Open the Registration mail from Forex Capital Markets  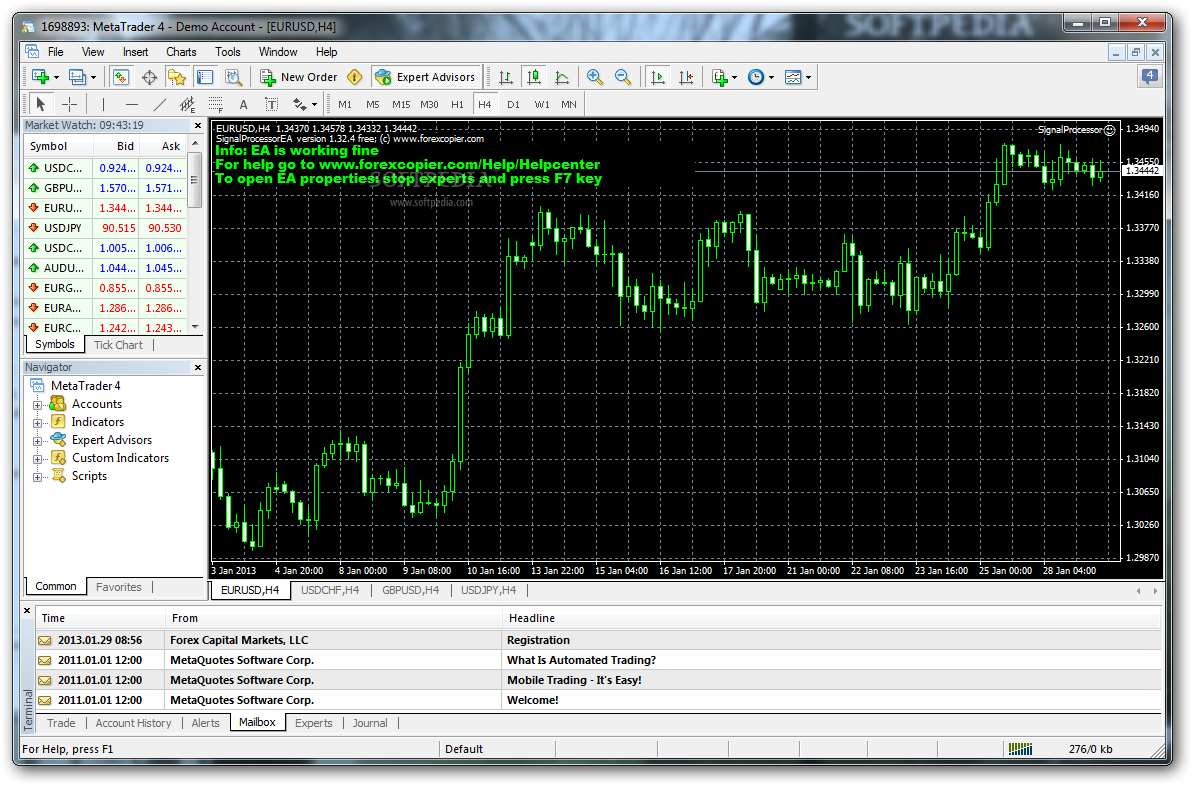(x=600, y=640)
